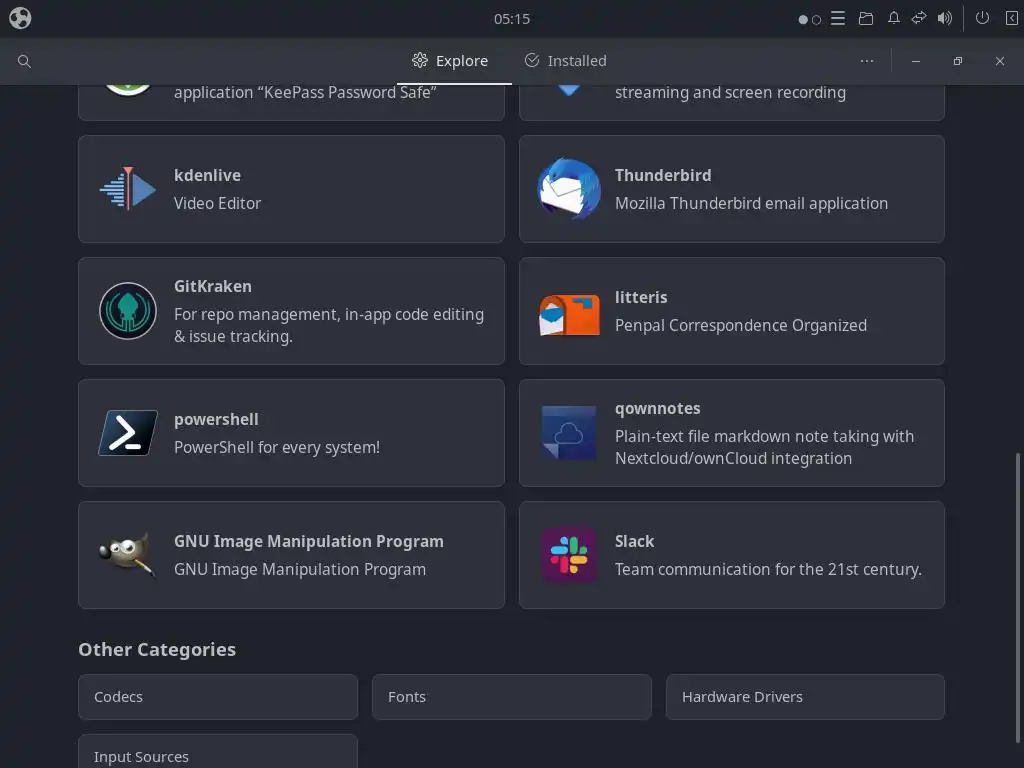Click Mozilla Thunderbird email application description

point(751,203)
